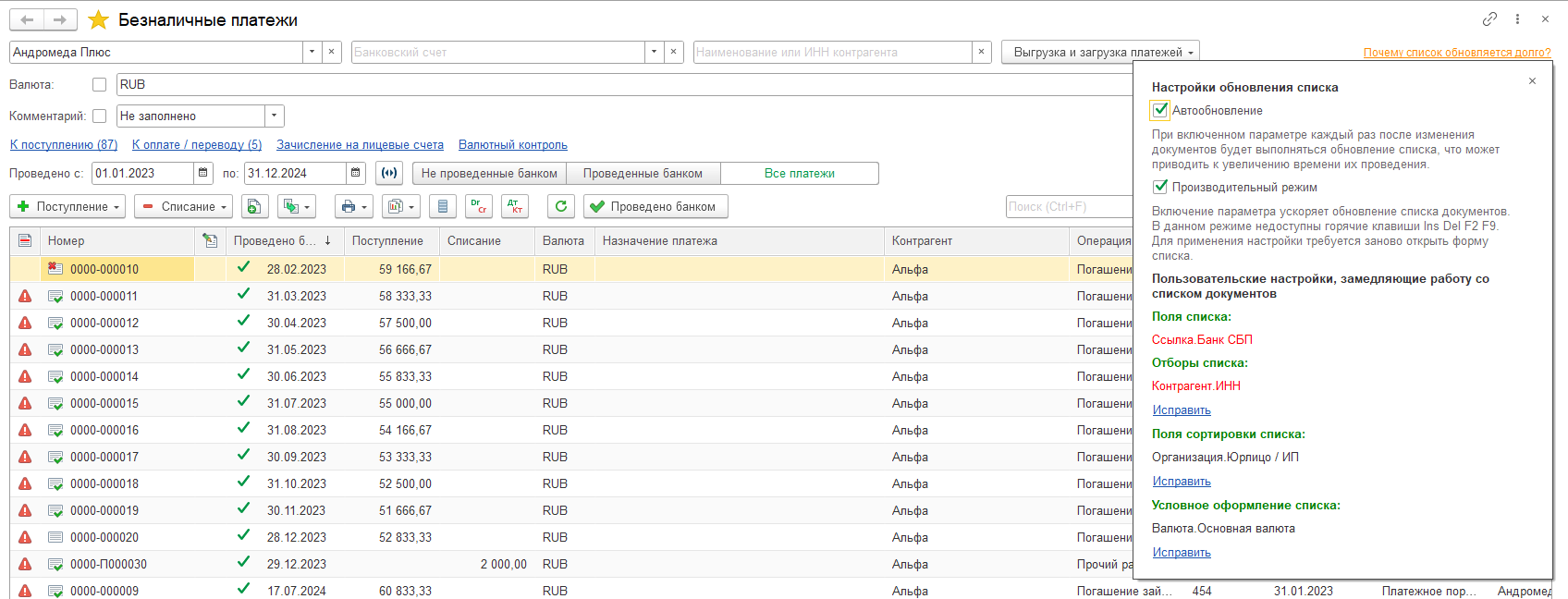
Task: Add page to favorites with star icon
Action: click(x=99, y=20)
